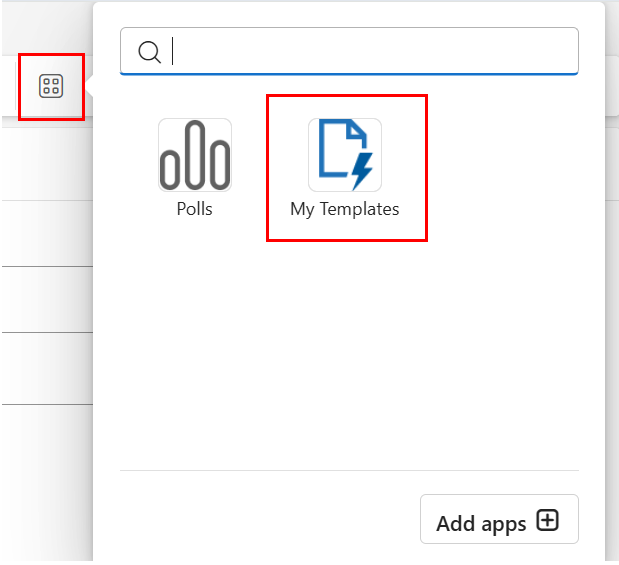Collapse the apps flyout via toolbar button
Viewport: 619px width, 565px height.
pyautogui.click(x=51, y=86)
